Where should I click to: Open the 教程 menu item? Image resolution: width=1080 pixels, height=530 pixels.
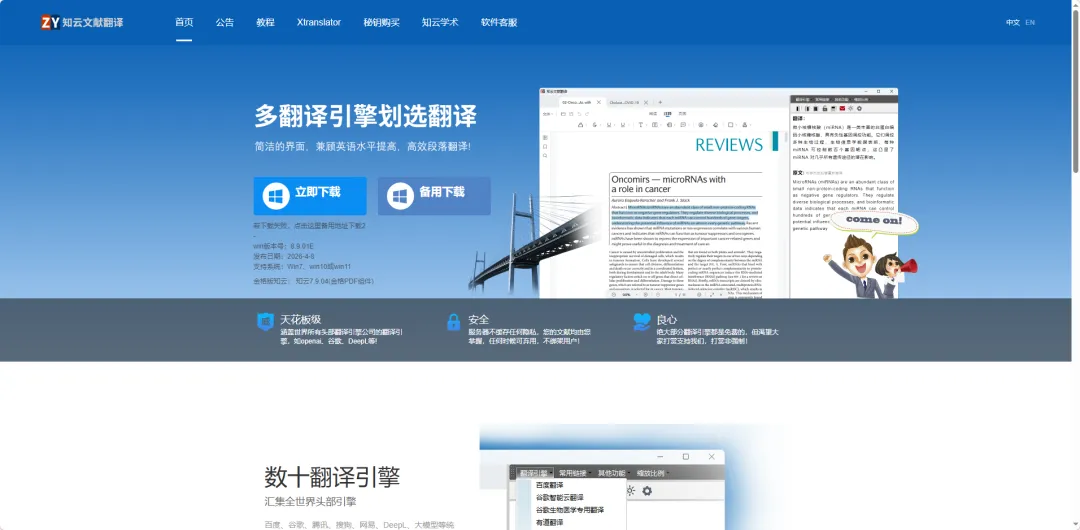tap(265, 22)
